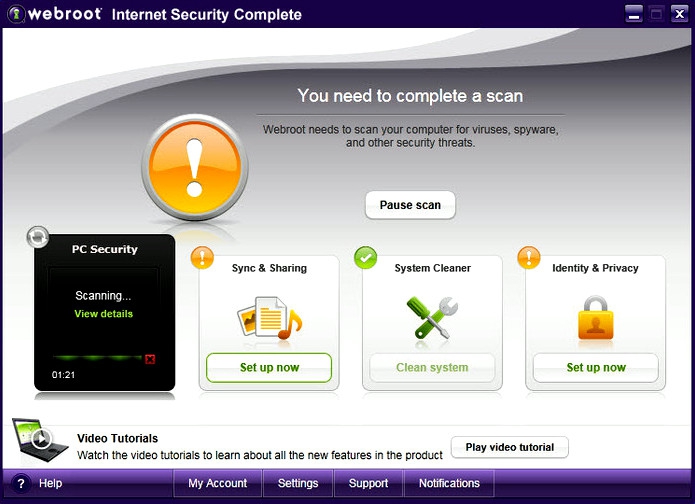The width and height of the screenshot is (695, 504).
Task: Click the 01:21 scan timer
Action: pyautogui.click(x=63, y=375)
